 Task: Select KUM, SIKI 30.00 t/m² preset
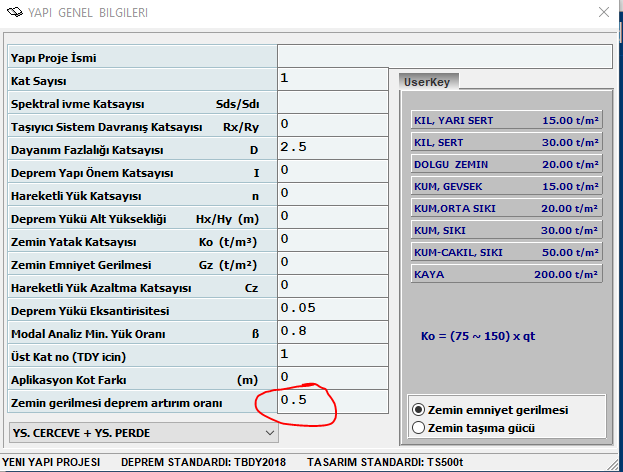click(x=505, y=230)
